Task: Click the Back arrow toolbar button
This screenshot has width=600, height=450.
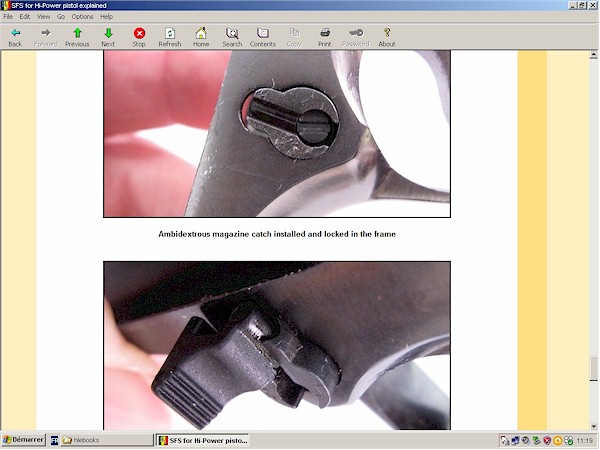Action: (15, 38)
